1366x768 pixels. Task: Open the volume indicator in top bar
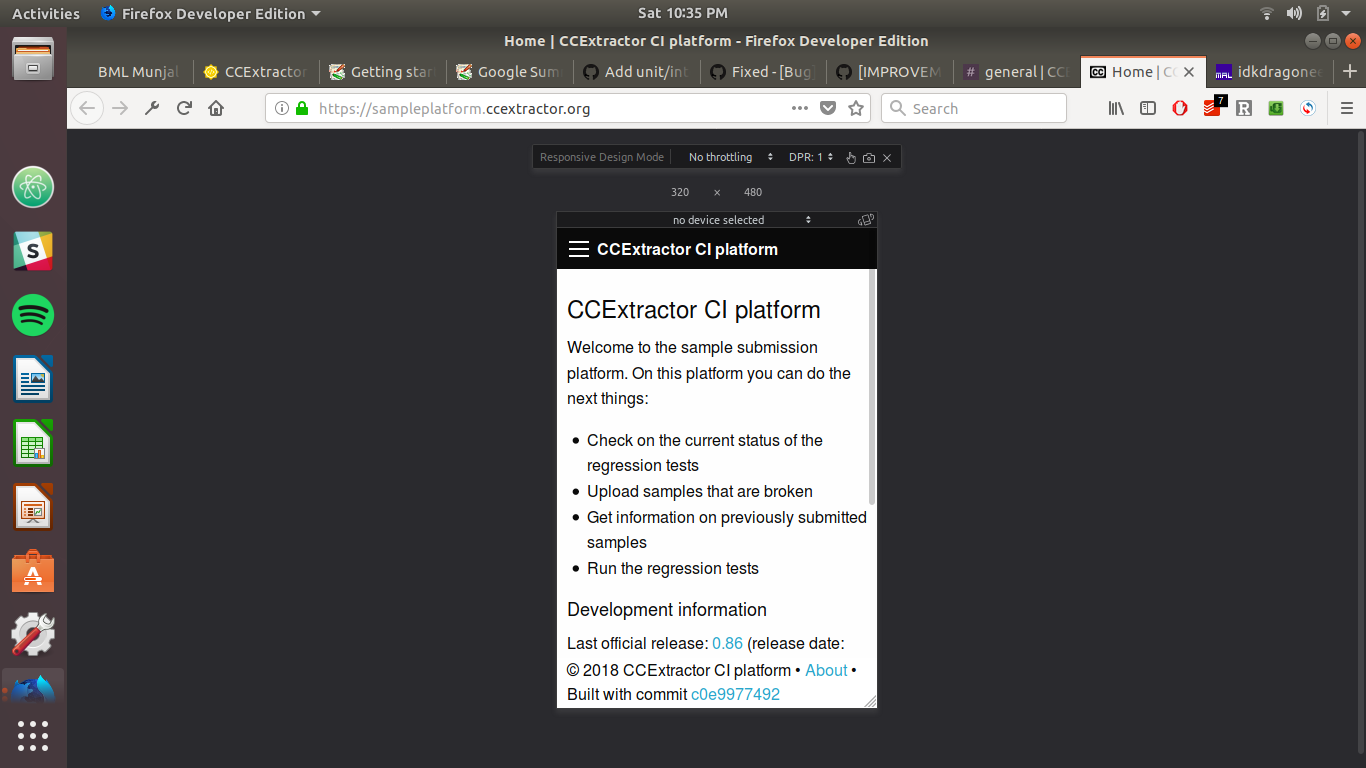click(1295, 13)
